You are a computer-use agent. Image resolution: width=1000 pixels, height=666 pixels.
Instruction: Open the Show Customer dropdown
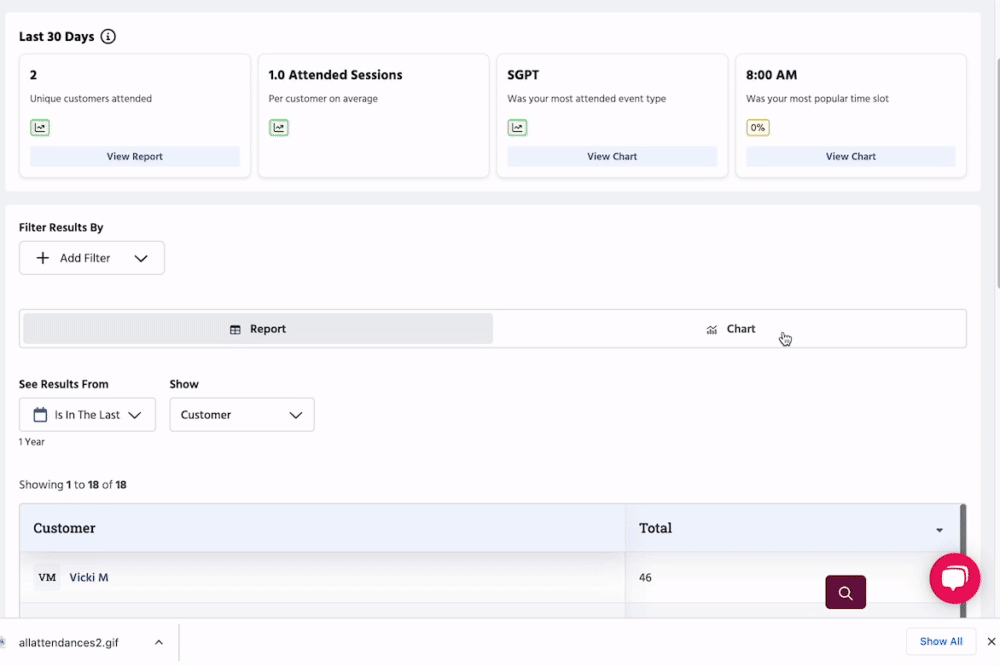click(242, 415)
